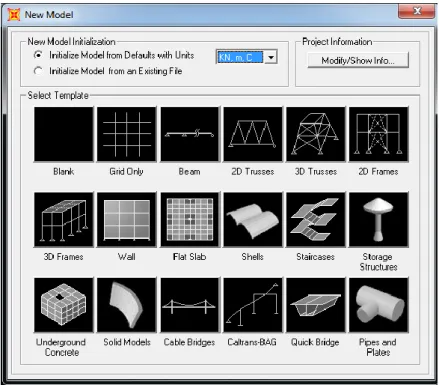Choose the Grid Only template
The width and height of the screenshot is (439, 385).
pos(127,134)
